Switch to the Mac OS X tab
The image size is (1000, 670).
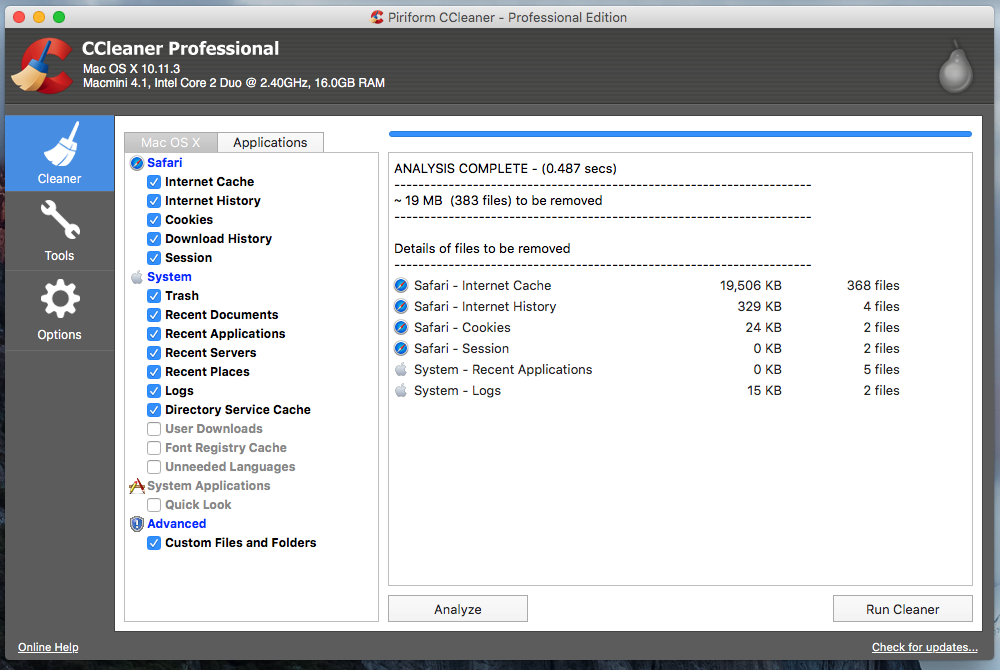coord(170,142)
